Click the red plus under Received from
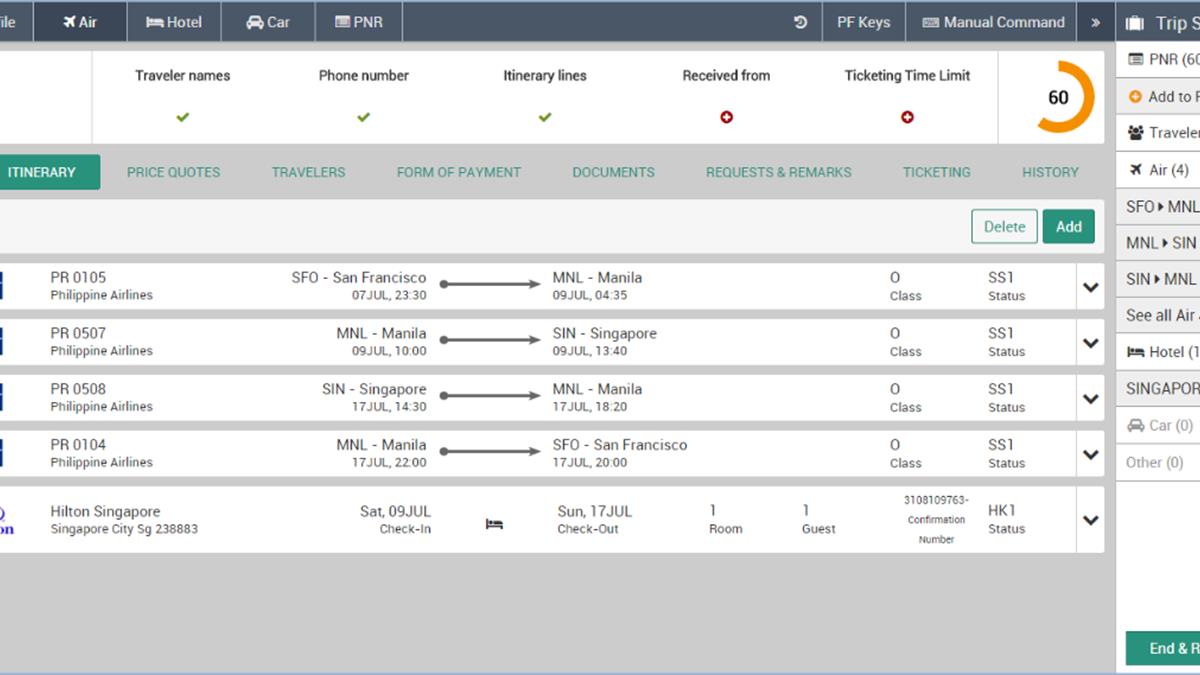1200x675 pixels. tap(726, 117)
